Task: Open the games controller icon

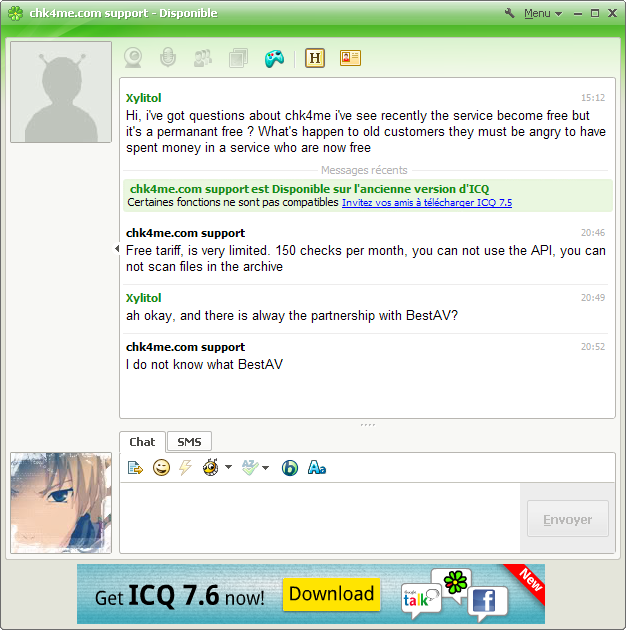Action: 274,58
